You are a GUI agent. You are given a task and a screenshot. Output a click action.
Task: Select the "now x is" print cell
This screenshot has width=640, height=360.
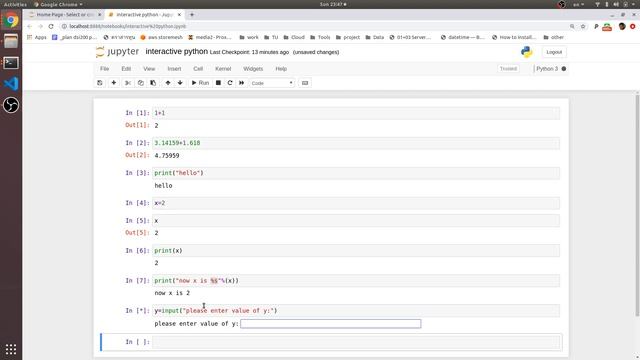tap(356, 281)
